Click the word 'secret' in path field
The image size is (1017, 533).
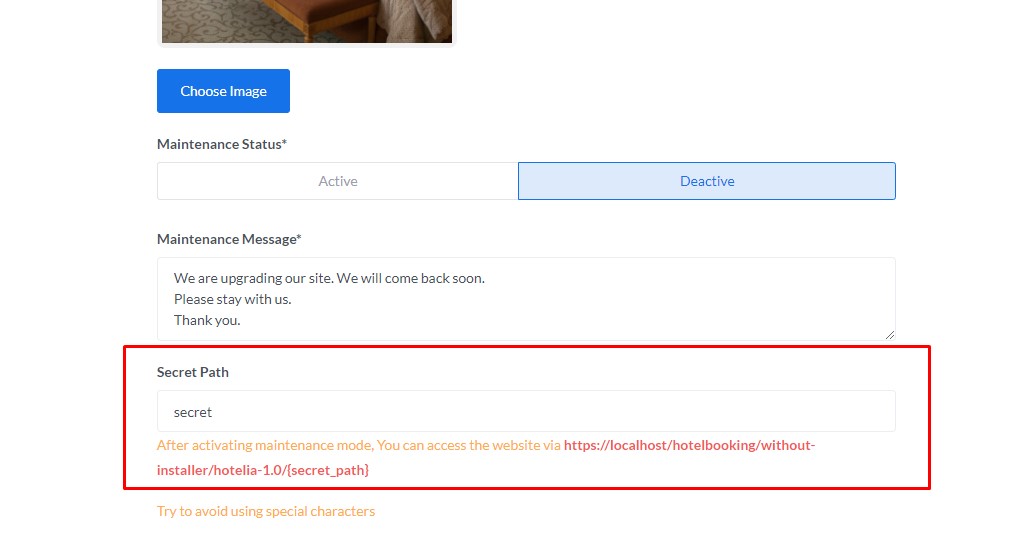(192, 411)
